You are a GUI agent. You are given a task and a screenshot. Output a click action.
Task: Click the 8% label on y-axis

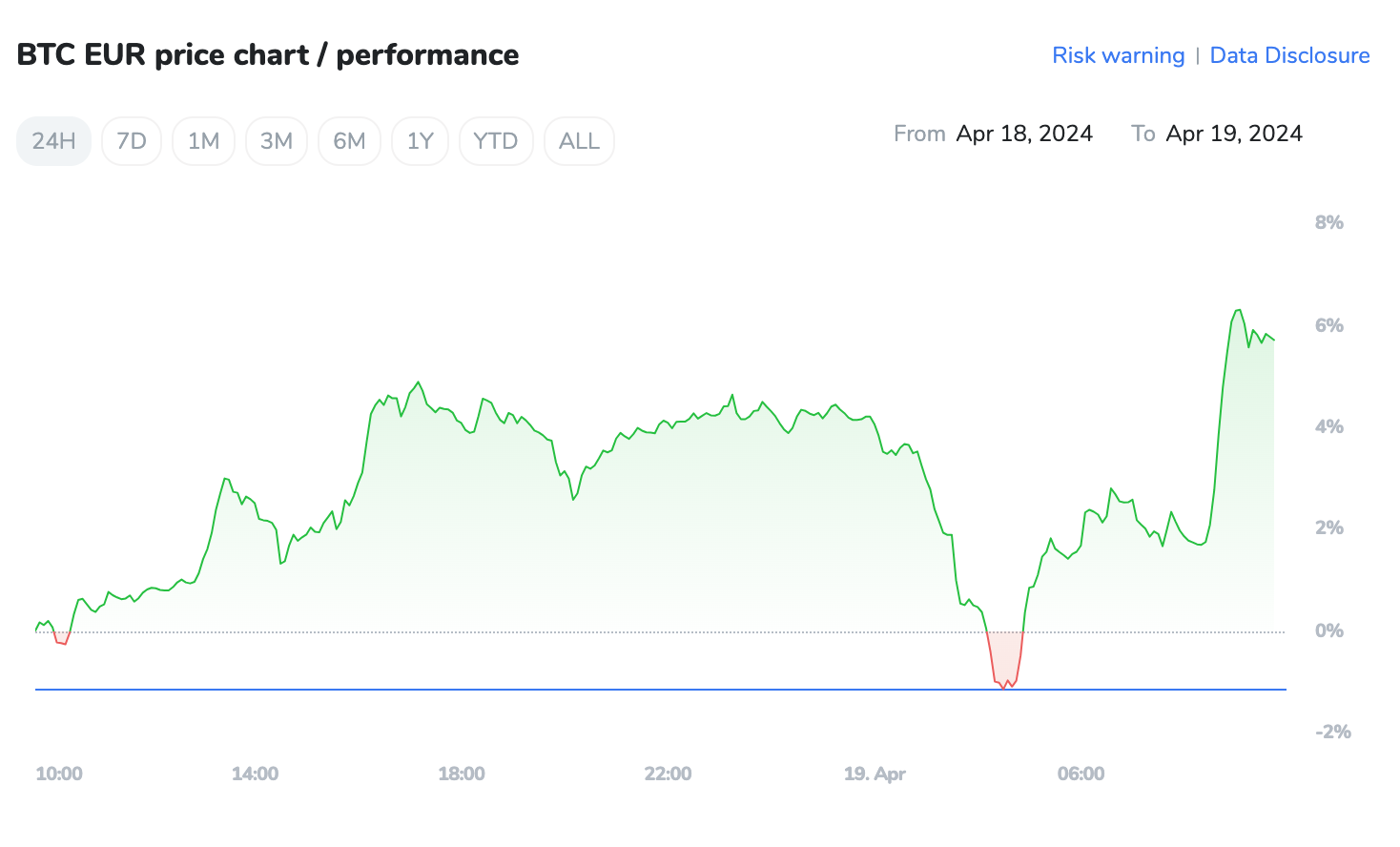pos(1328,222)
